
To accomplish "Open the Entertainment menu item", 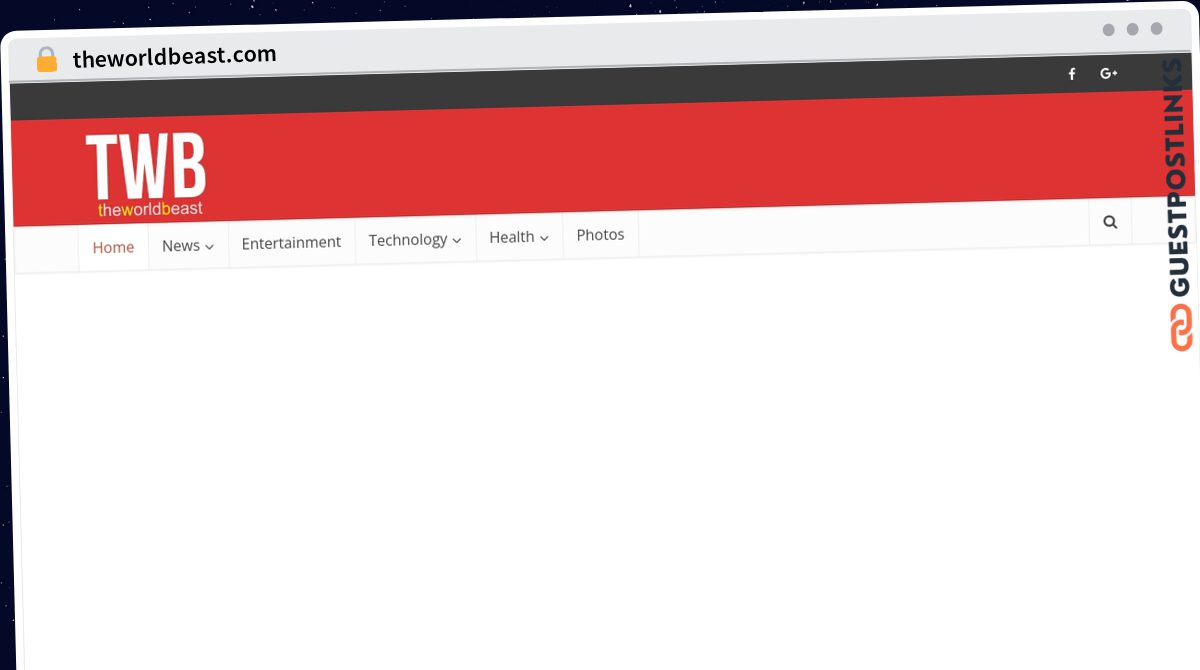I will pyautogui.click(x=291, y=243).
